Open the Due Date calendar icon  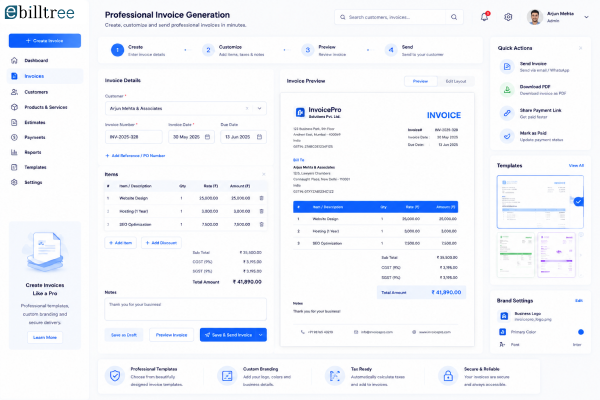259,137
